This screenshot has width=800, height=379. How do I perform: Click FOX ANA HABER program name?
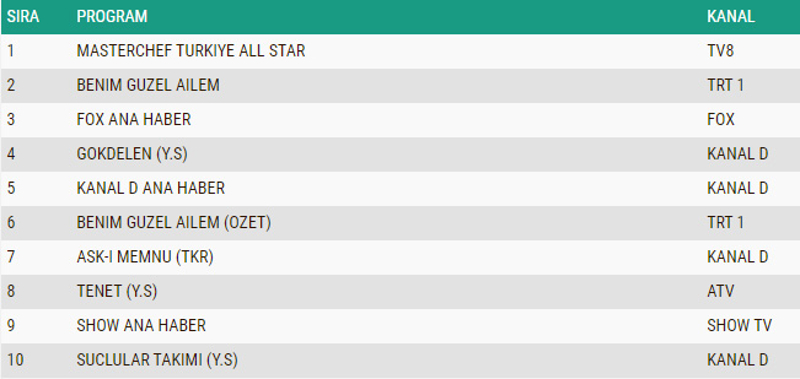pos(134,119)
